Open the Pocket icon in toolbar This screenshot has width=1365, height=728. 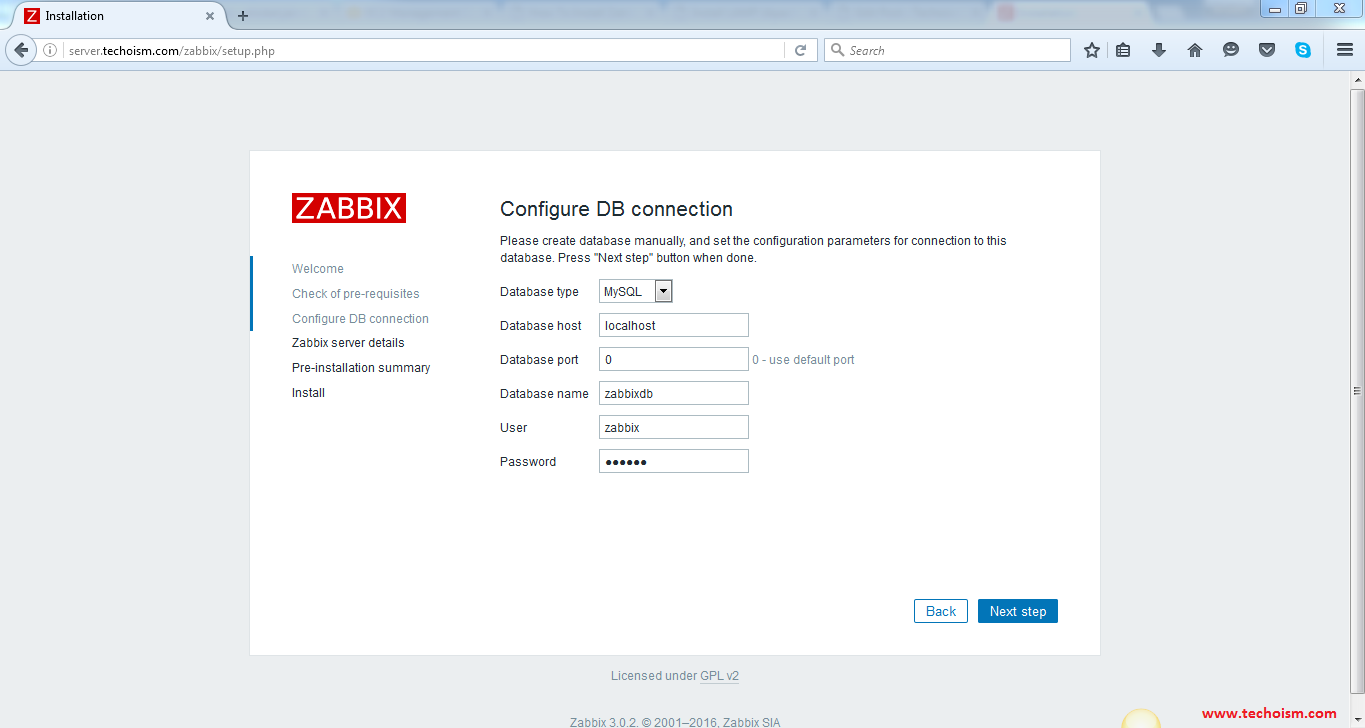[x=1267, y=50]
